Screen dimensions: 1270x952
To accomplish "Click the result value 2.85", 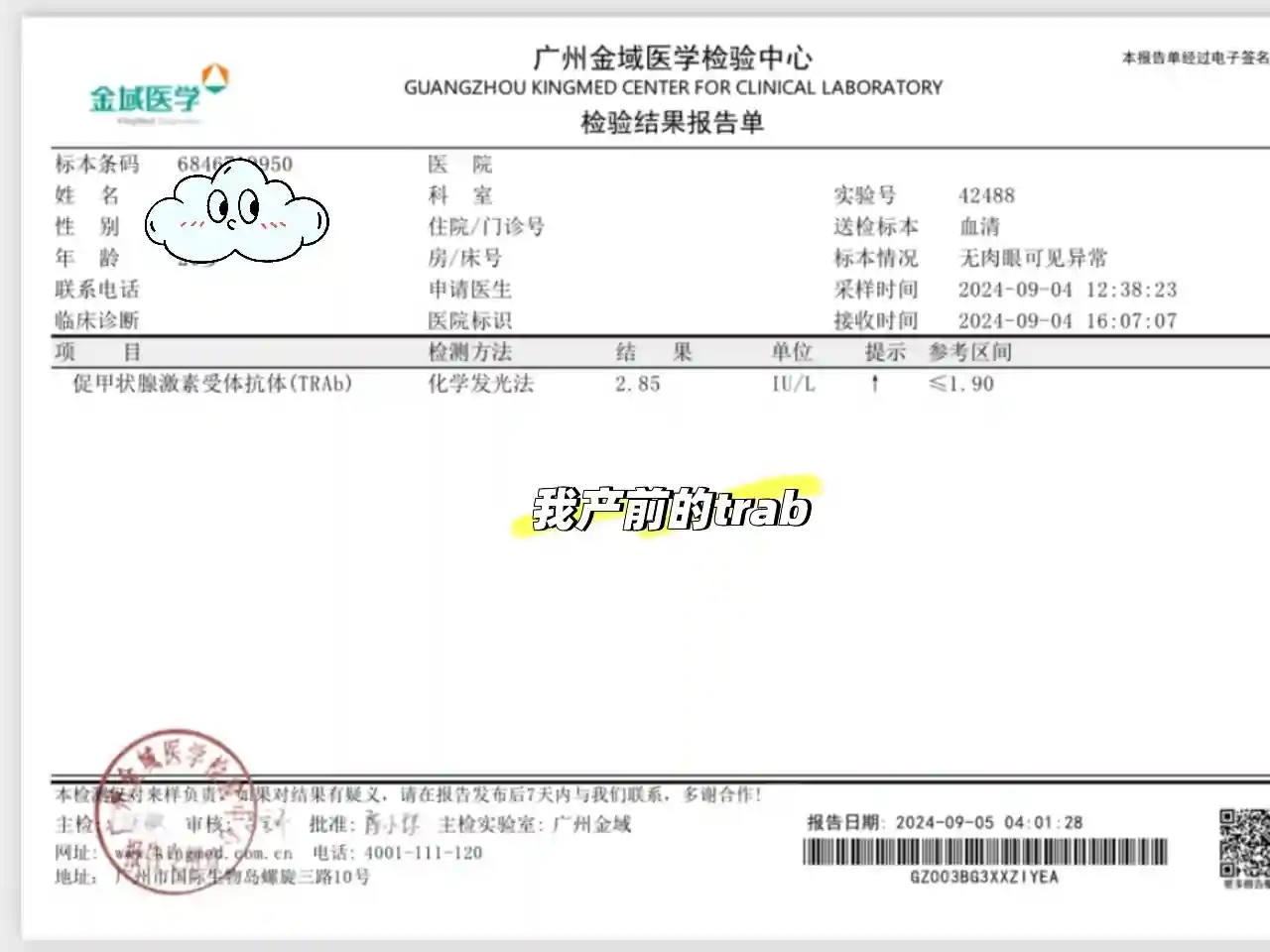I will tap(637, 384).
